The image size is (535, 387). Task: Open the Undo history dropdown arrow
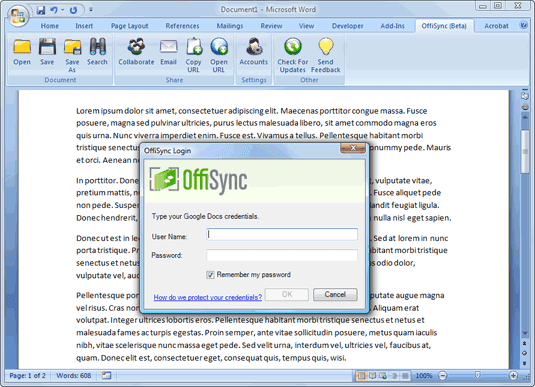click(x=63, y=10)
